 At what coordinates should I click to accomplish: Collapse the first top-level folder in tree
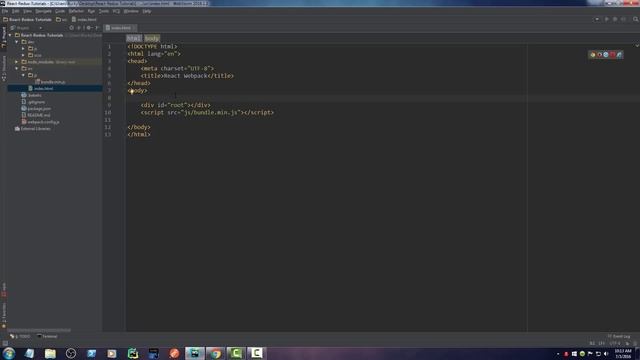[x=17, y=42]
